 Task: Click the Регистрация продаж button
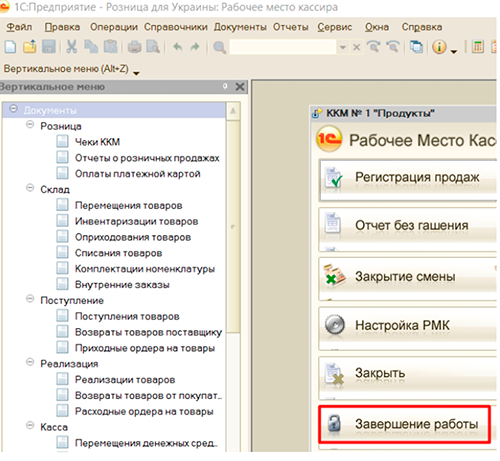pos(408,180)
